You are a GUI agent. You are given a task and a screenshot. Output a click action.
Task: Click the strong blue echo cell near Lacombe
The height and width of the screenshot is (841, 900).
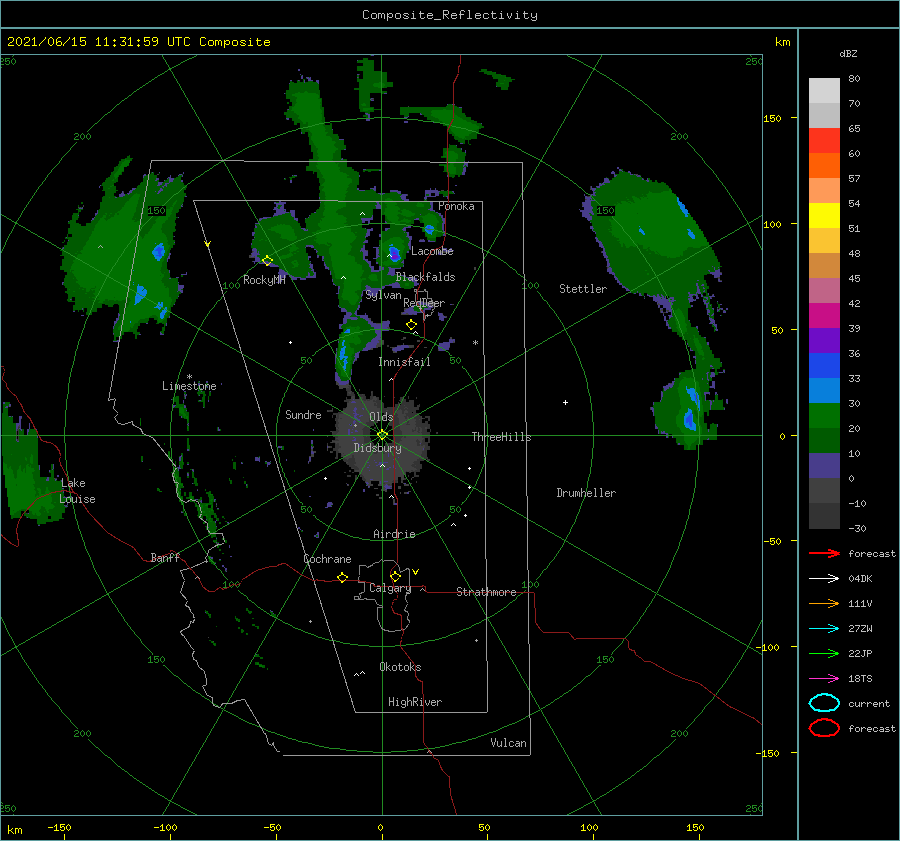394,253
